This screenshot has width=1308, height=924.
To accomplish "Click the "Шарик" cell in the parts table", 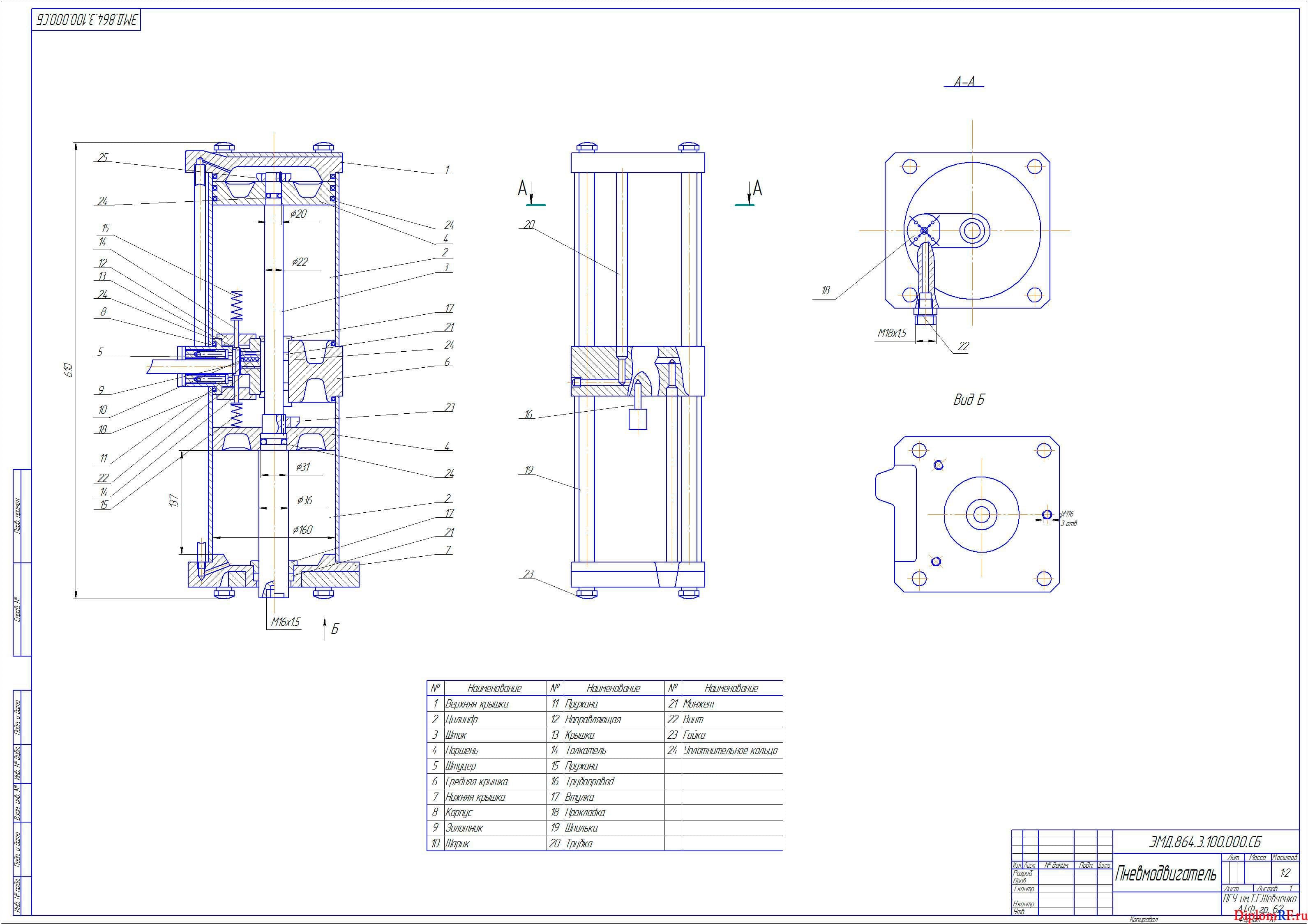I will (x=457, y=843).
